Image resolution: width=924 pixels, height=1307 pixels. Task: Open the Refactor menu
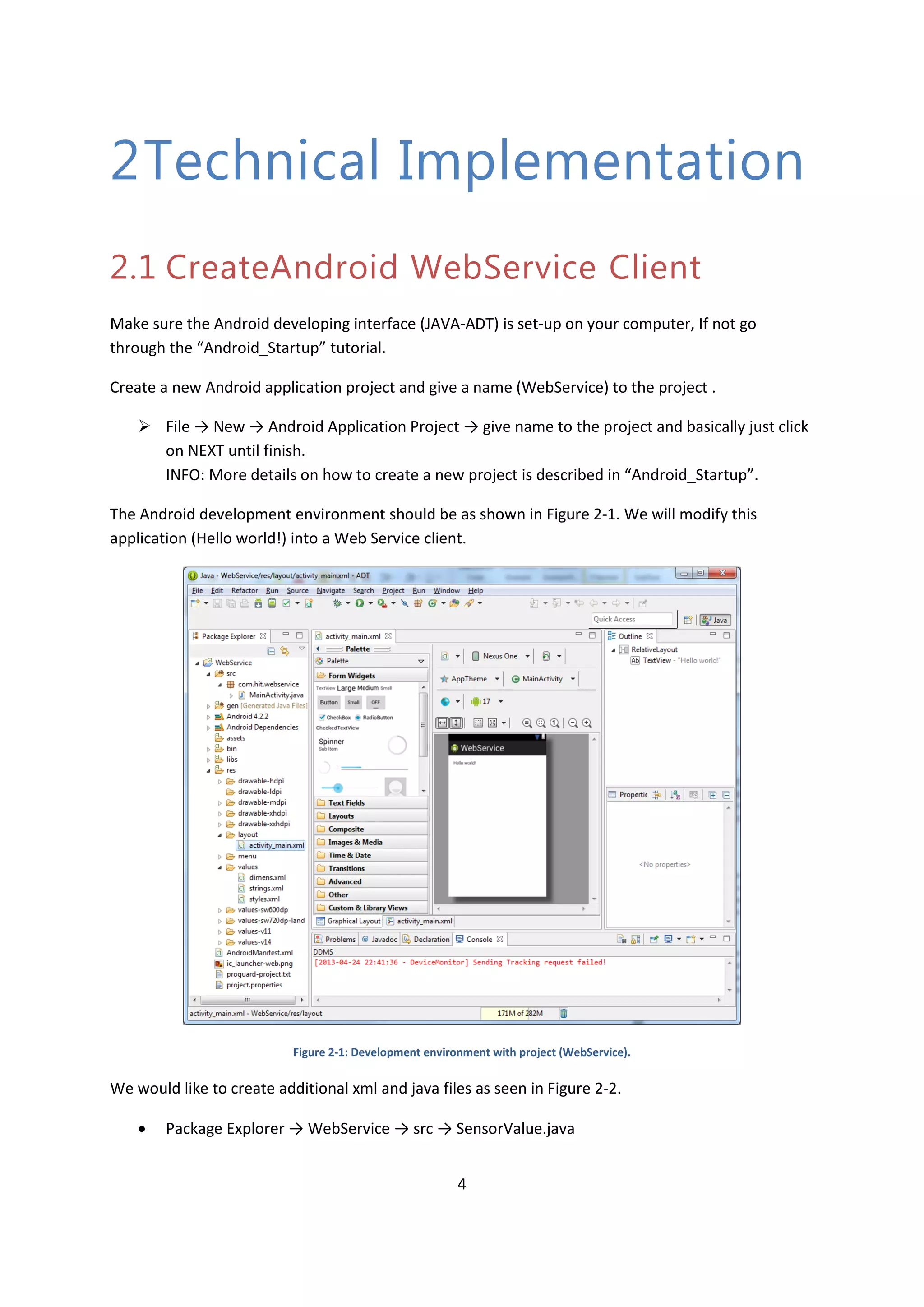point(244,591)
